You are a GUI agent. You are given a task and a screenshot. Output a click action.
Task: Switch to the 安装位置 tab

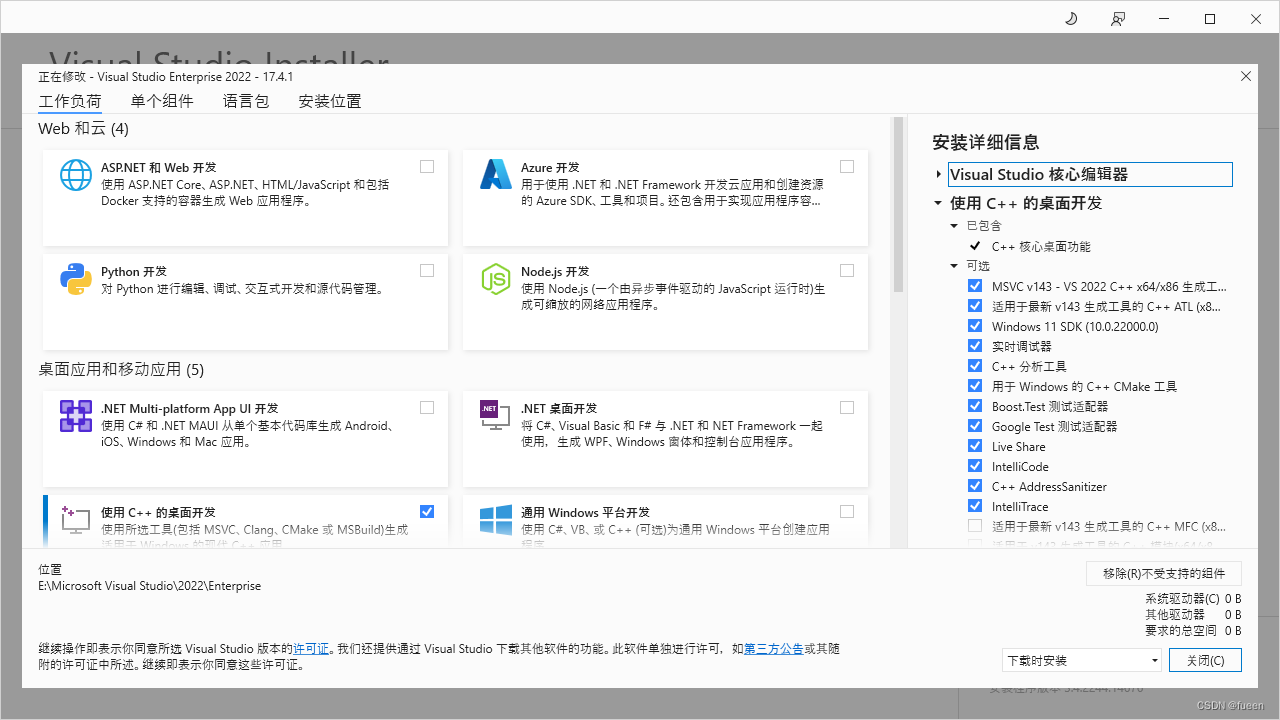coord(330,101)
